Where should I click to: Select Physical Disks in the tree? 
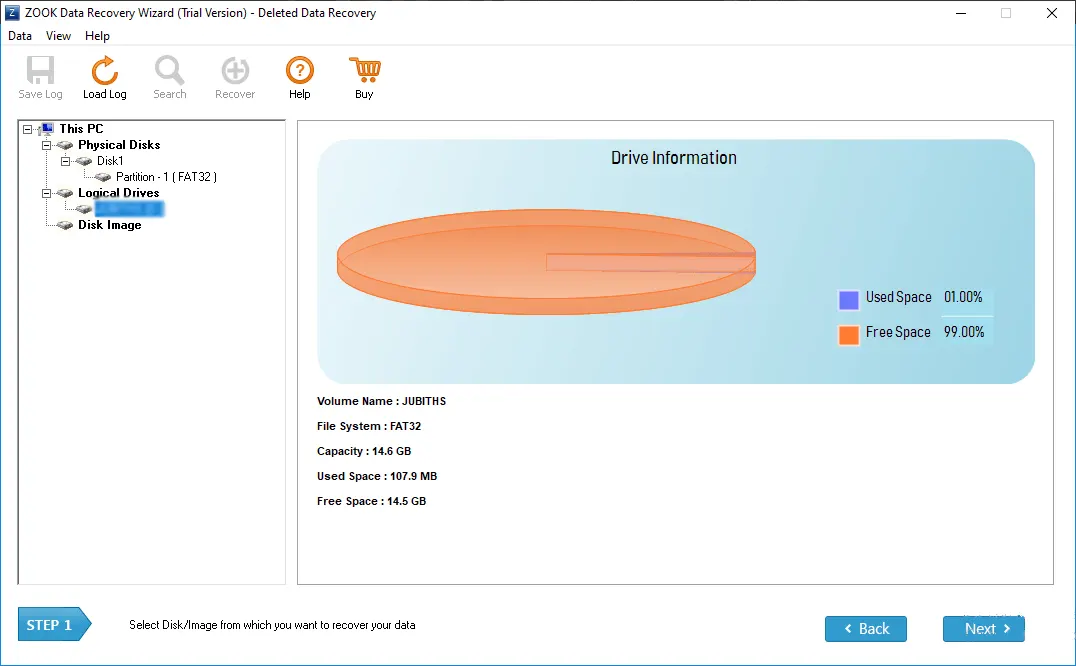119,145
